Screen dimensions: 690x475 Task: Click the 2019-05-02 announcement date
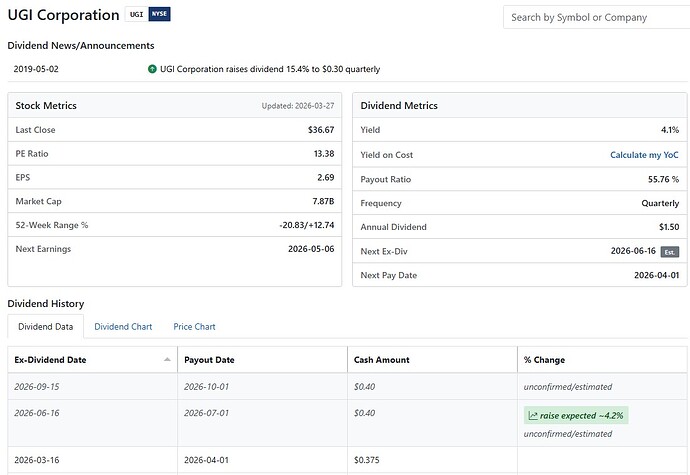click(36, 69)
